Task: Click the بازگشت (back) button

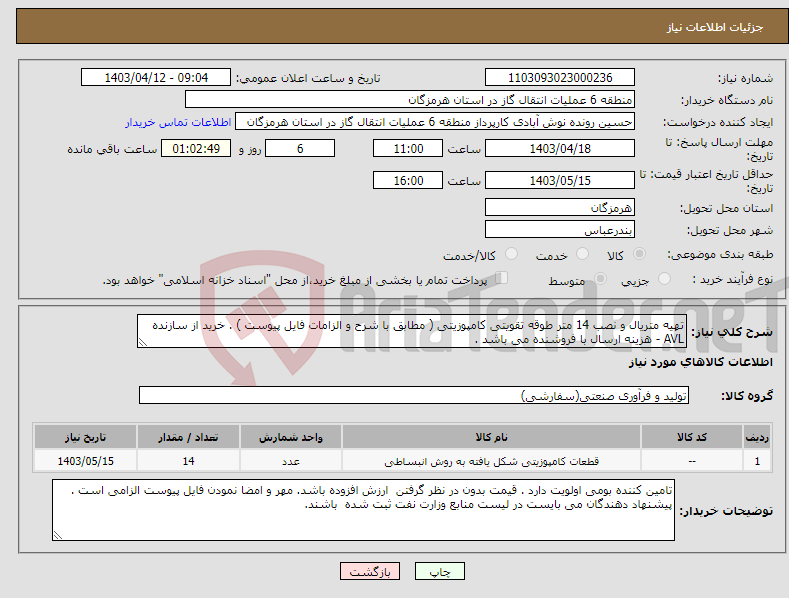Action: [370, 572]
